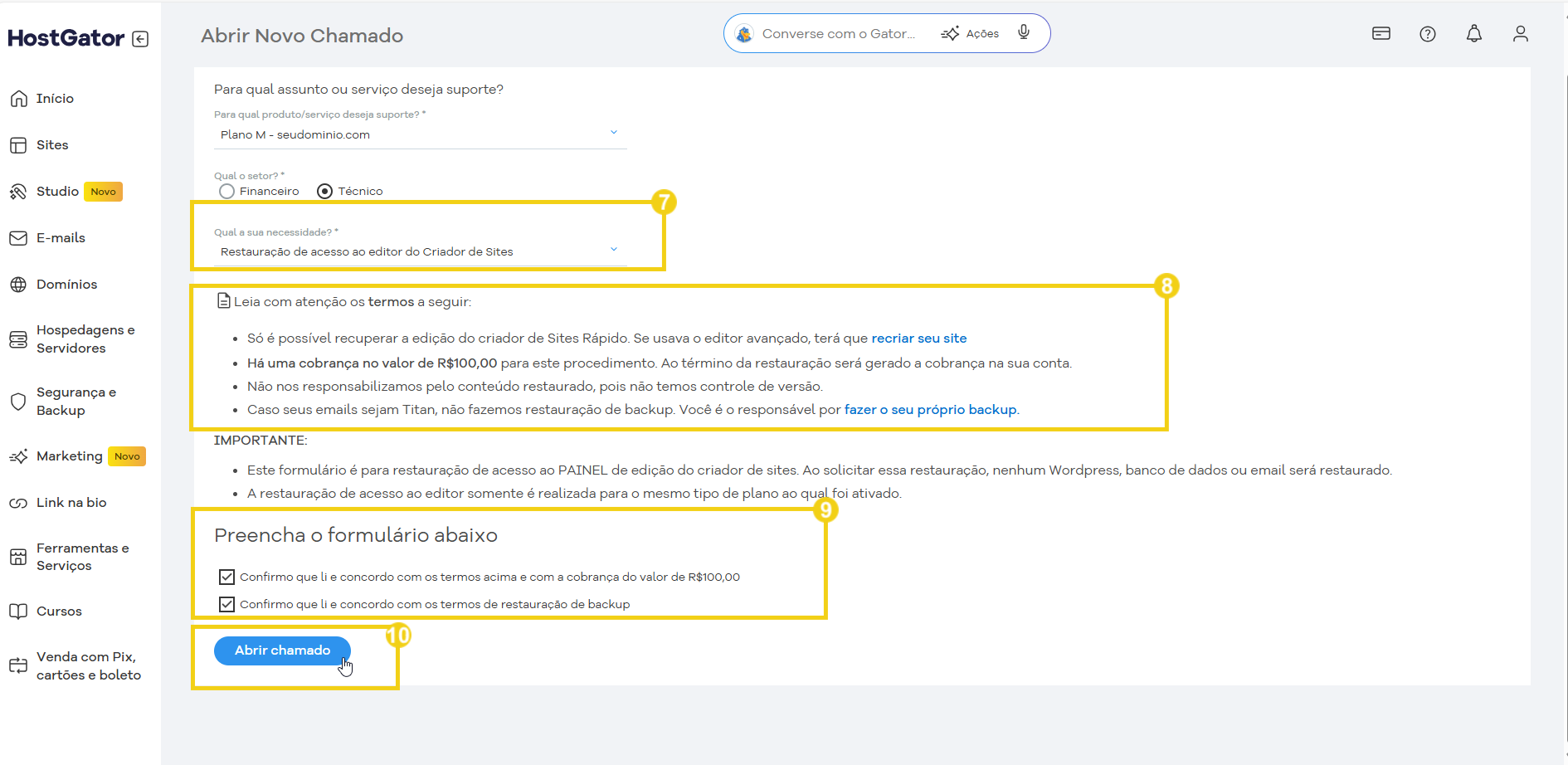
Task: Click the 'IMPORTANTE:' label
Action: (x=261, y=441)
